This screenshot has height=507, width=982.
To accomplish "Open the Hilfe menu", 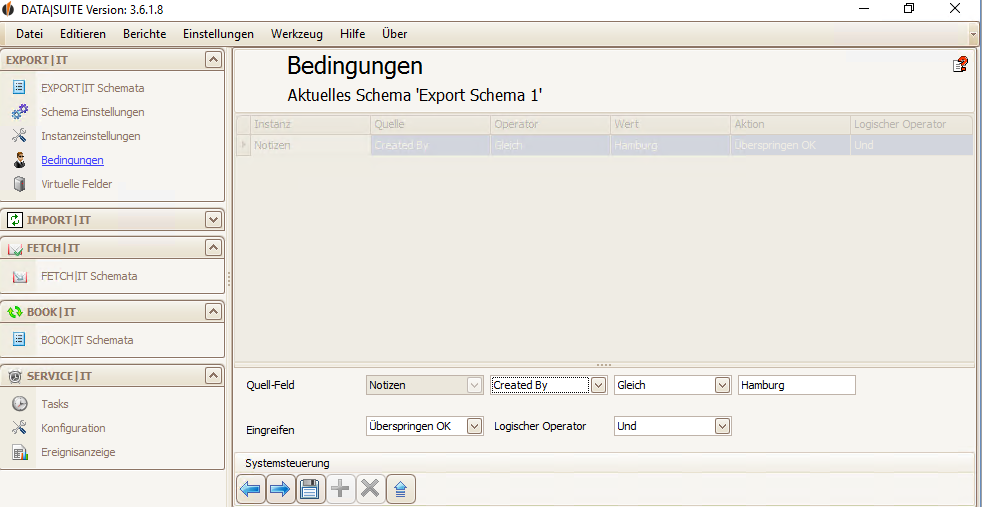I will pyautogui.click(x=353, y=34).
